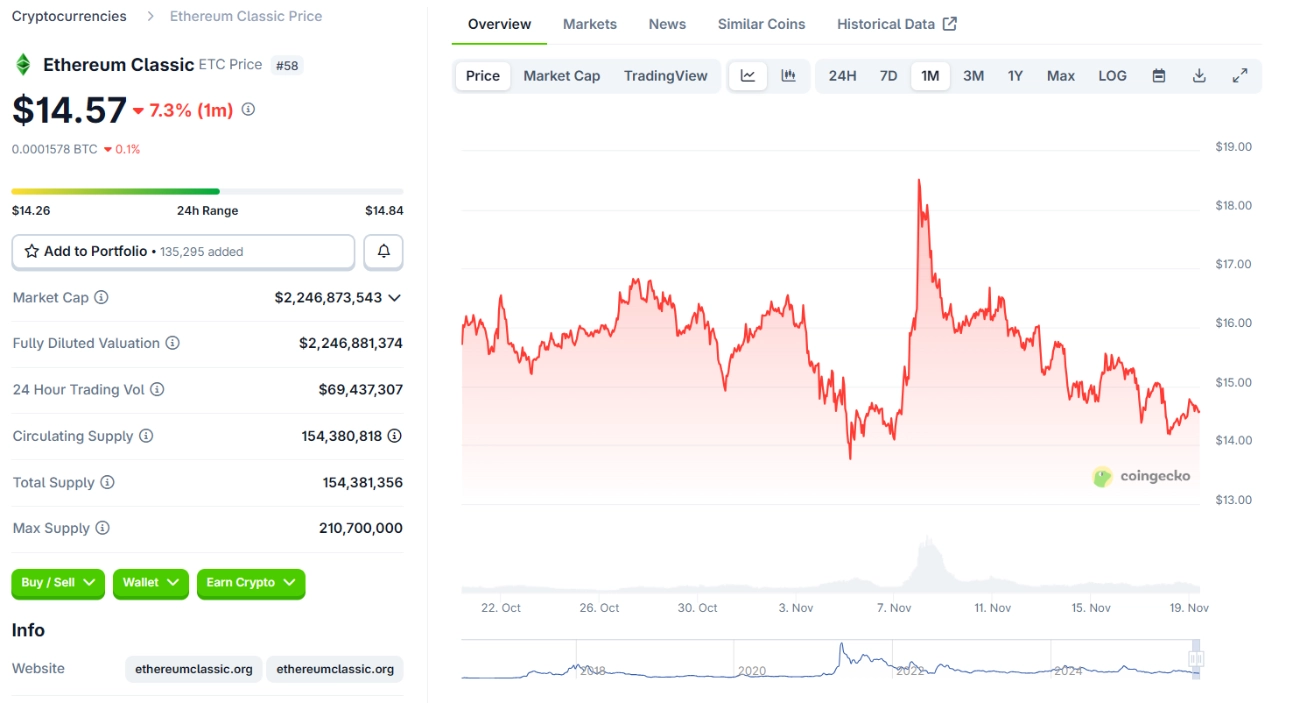Set a price alert with the bell icon

383,251
